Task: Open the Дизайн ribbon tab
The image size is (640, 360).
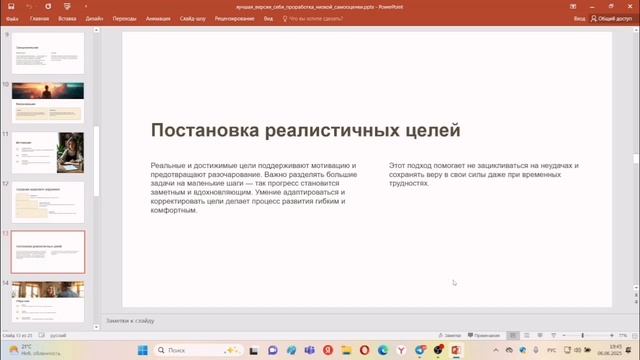Action: 94,19
